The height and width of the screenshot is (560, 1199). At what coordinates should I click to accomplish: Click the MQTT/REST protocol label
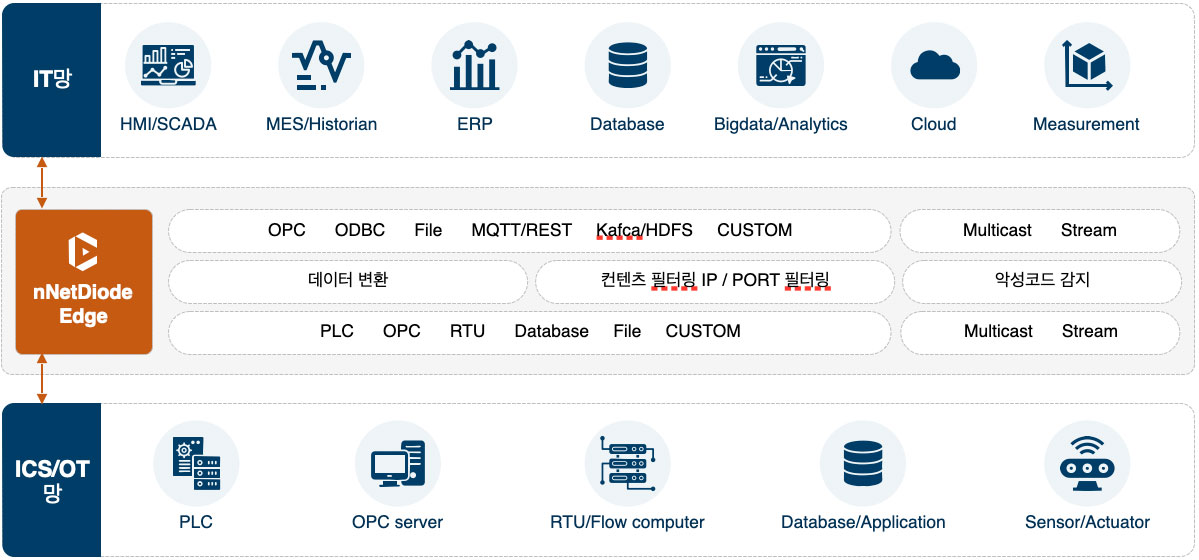point(521,230)
